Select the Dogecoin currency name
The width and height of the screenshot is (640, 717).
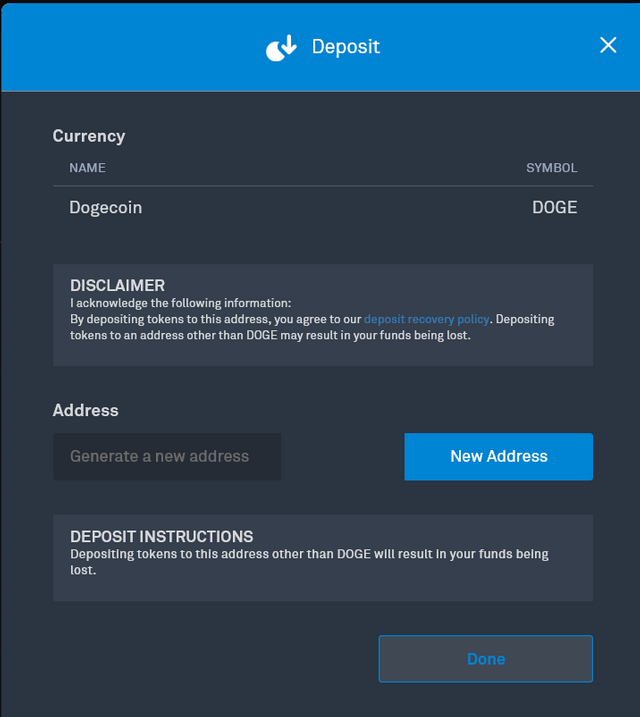106,208
